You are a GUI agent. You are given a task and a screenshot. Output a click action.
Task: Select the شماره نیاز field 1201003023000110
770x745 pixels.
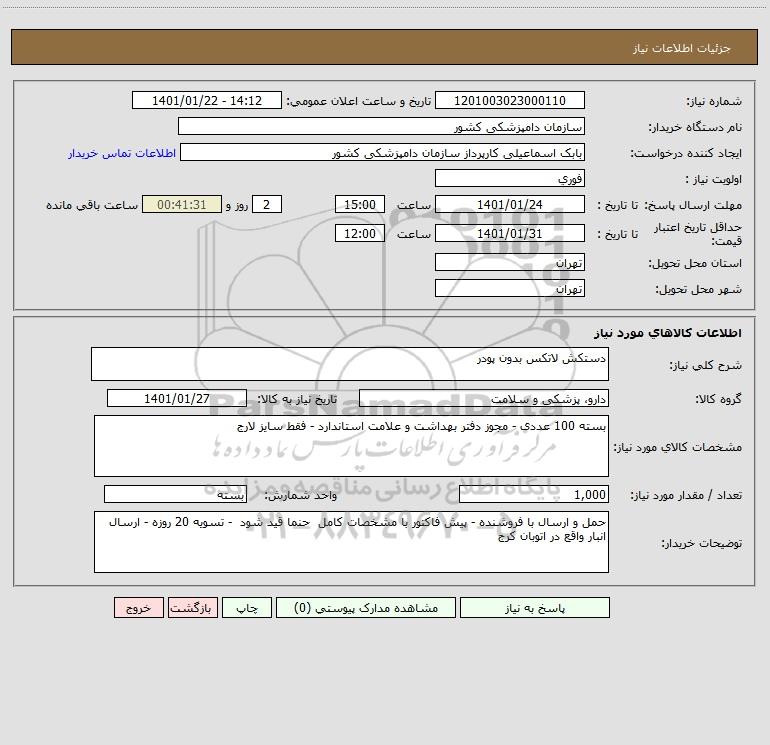[x=510, y=101]
